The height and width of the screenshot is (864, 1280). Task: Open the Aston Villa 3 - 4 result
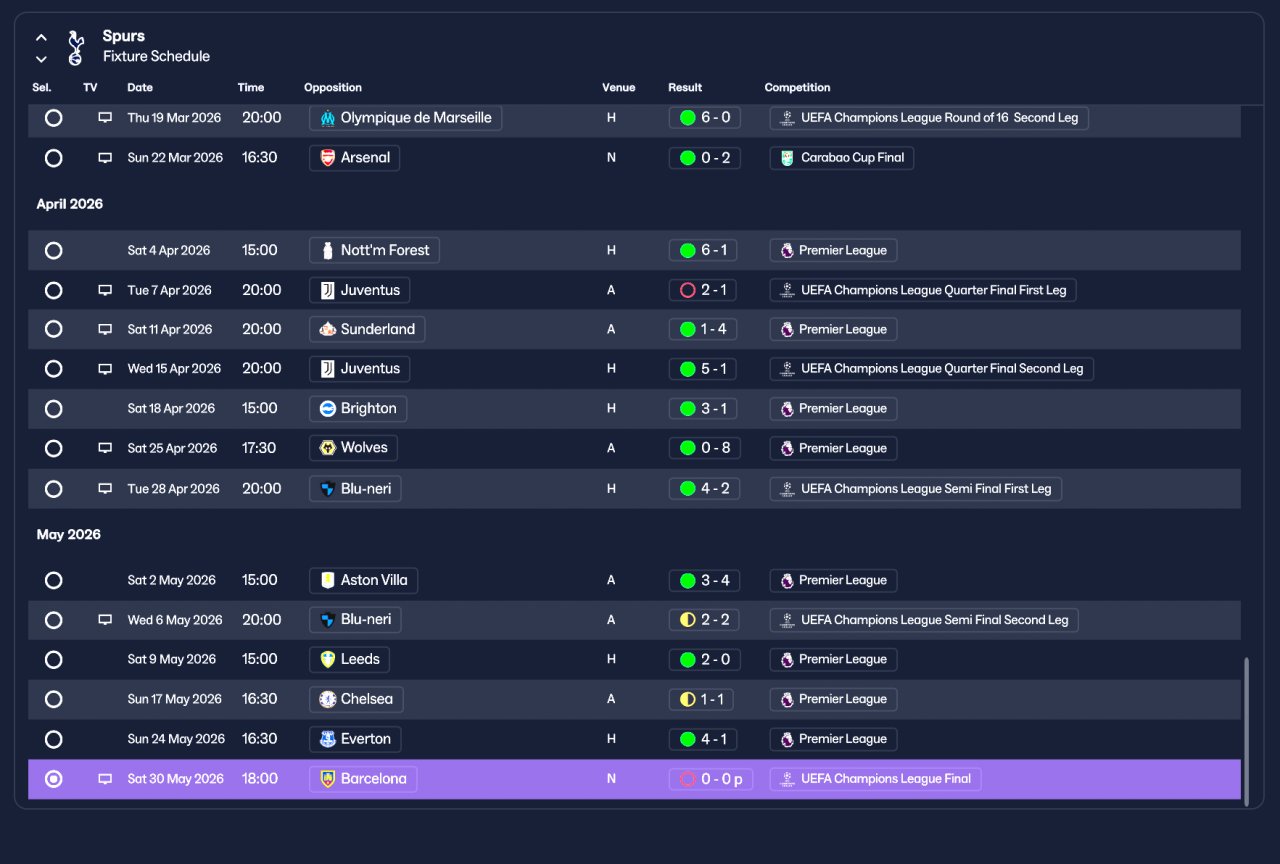[x=705, y=580]
